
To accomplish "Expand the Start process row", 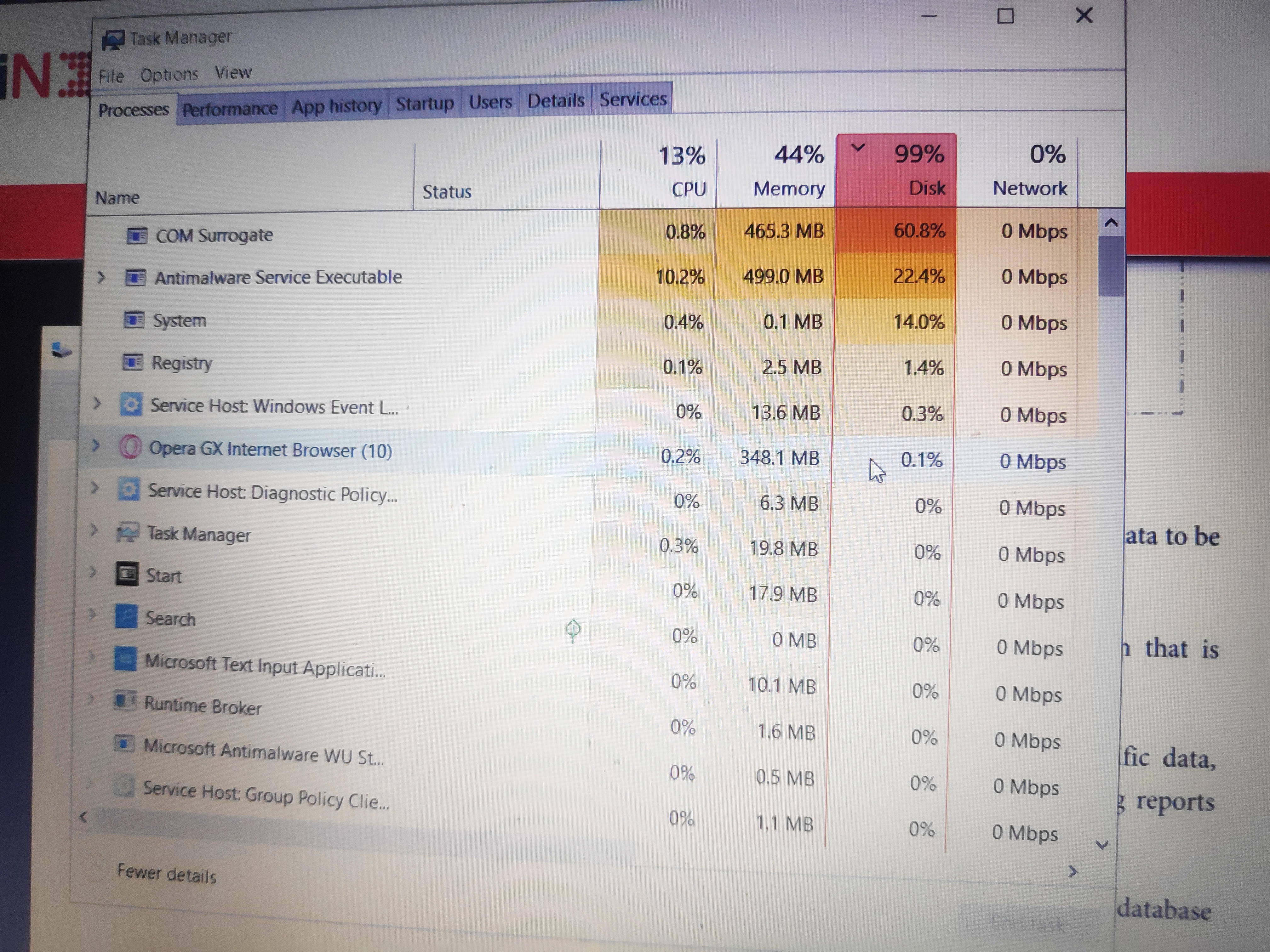I will [93, 571].
